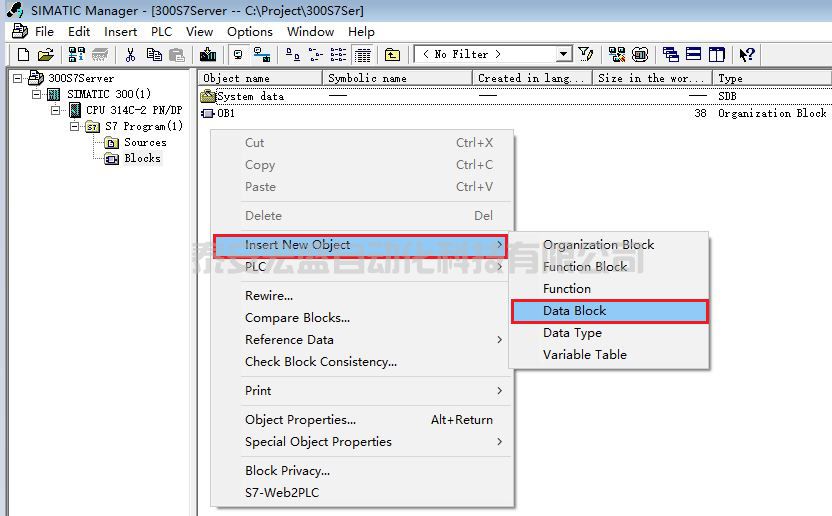The height and width of the screenshot is (516, 832).
Task: Click the New Project toolbar icon
Action: pyautogui.click(x=23, y=55)
